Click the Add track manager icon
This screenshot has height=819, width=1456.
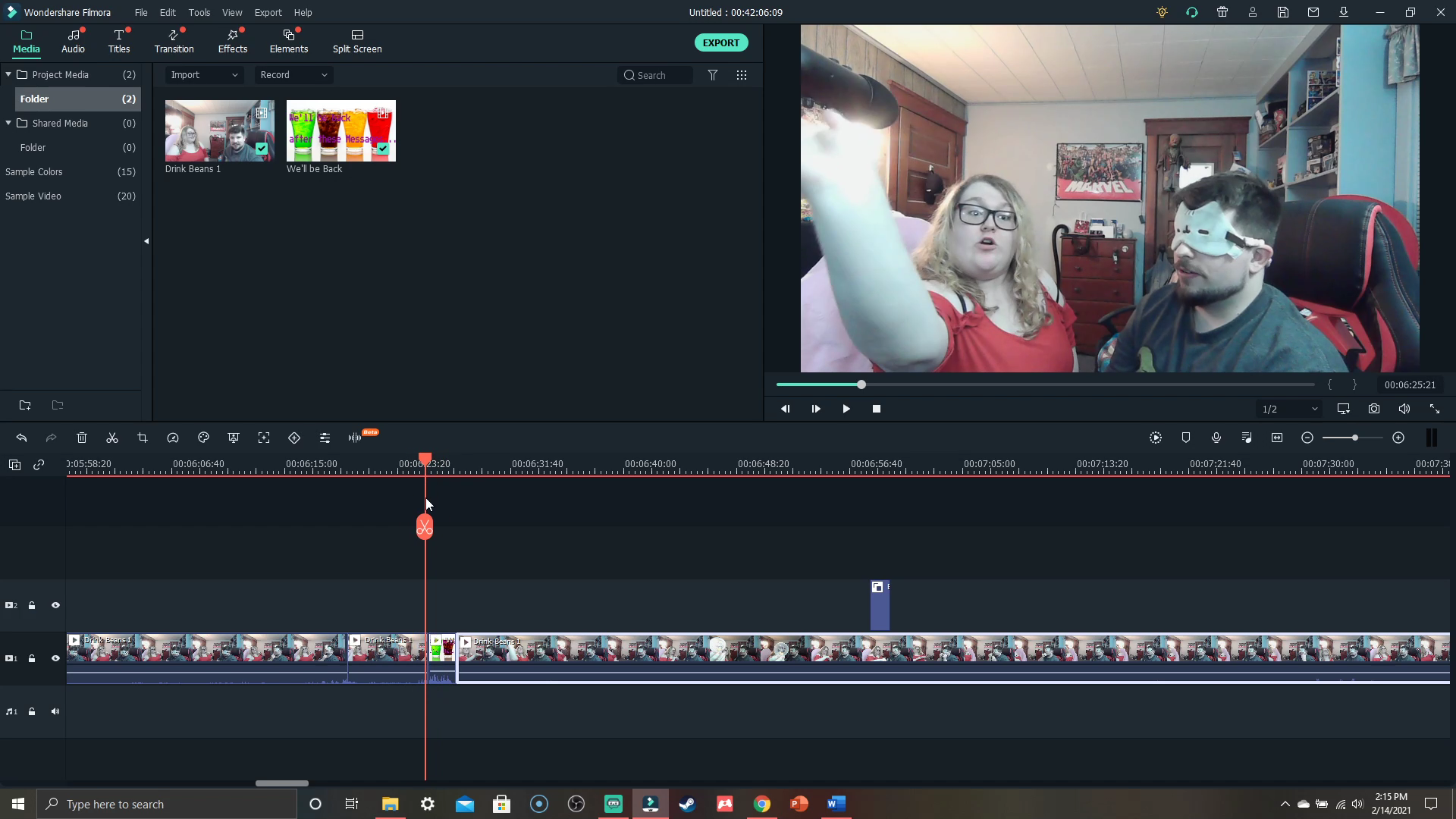point(14,465)
